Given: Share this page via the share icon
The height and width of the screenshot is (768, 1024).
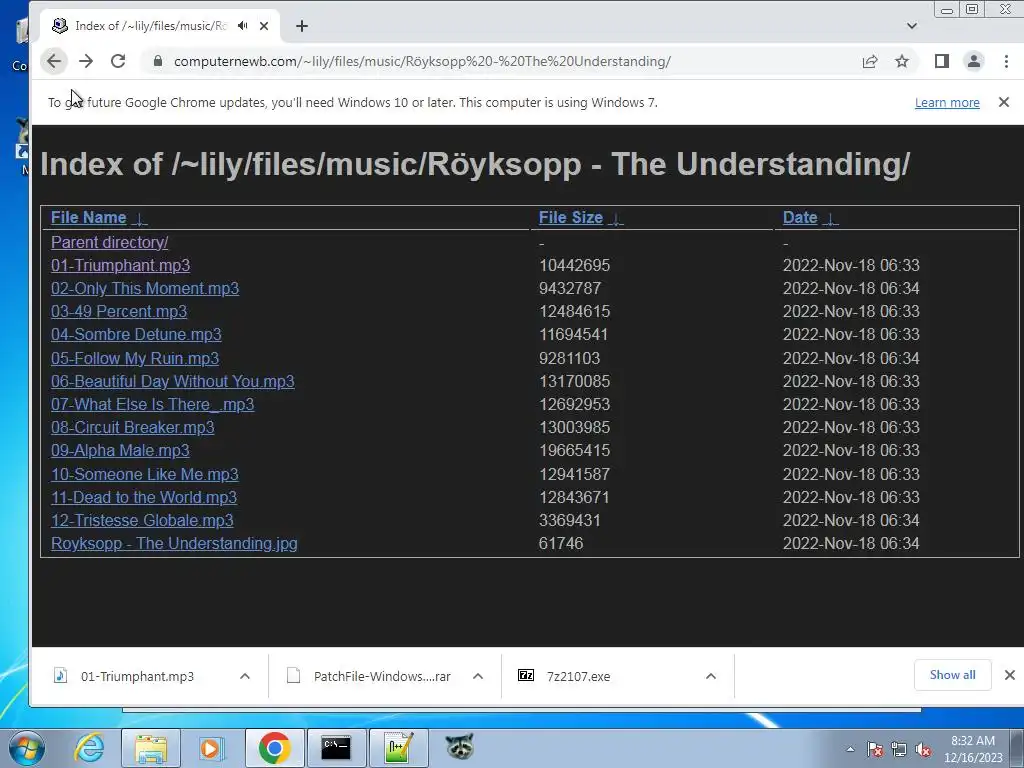Looking at the screenshot, I should tap(869, 61).
